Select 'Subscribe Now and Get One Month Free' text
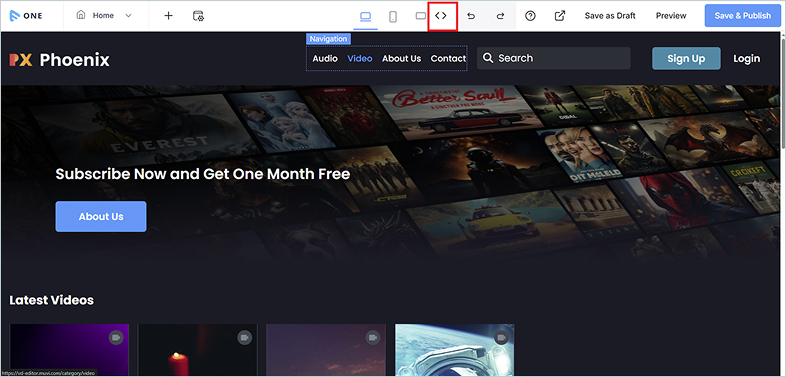 (203, 174)
